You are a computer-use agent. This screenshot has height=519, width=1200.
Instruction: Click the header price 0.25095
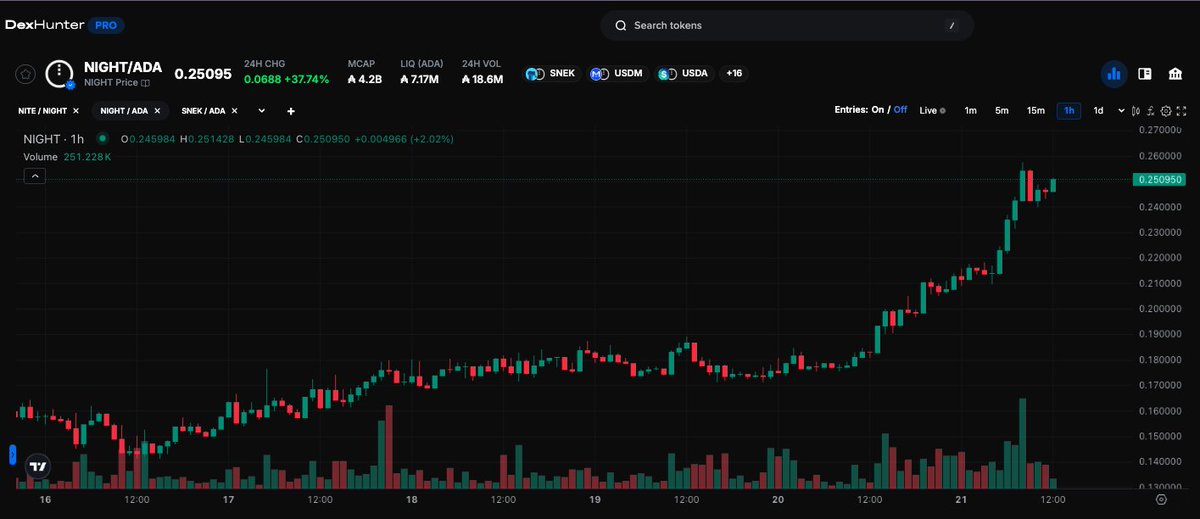pos(203,74)
